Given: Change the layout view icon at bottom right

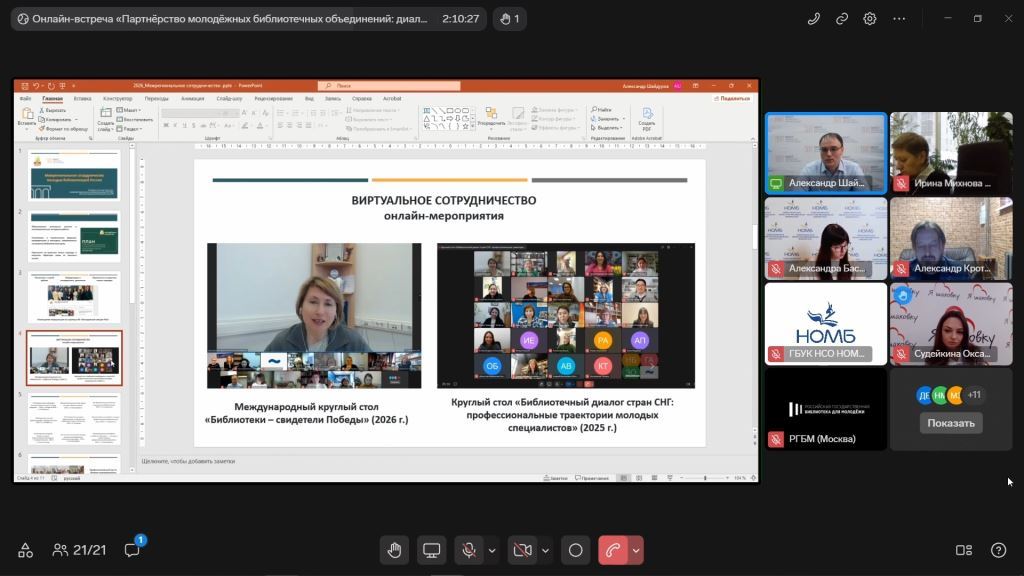Looking at the screenshot, I should (964, 550).
